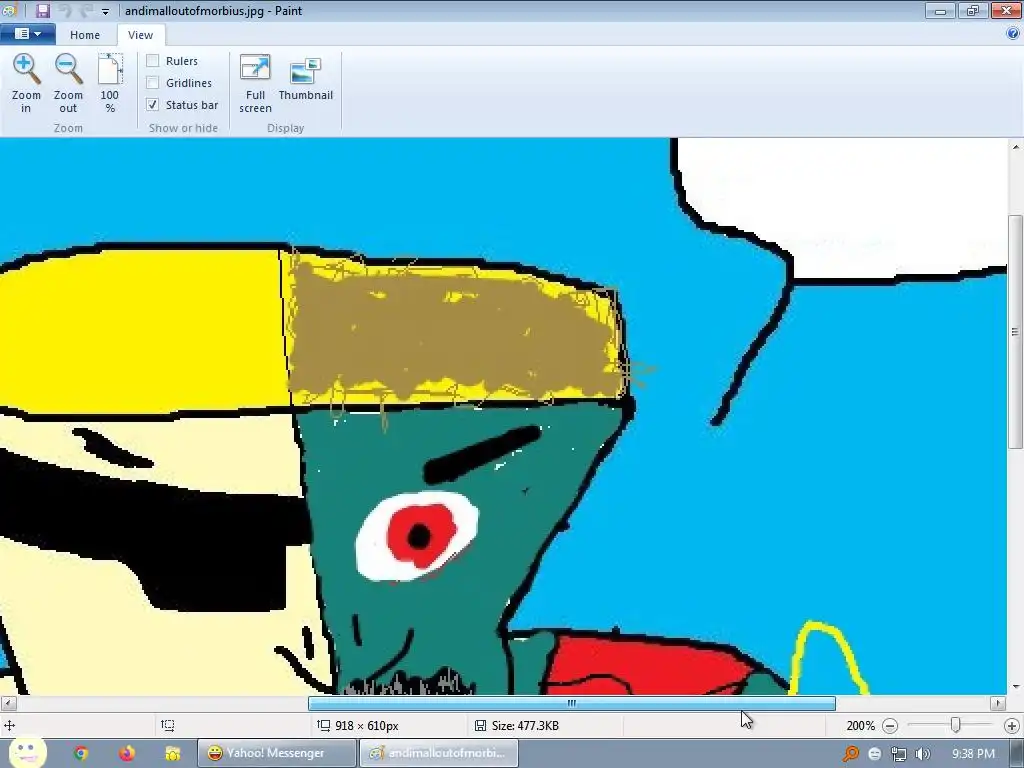Enable the Rulers checkbox
Image resolution: width=1024 pixels, height=768 pixels.
click(x=153, y=61)
